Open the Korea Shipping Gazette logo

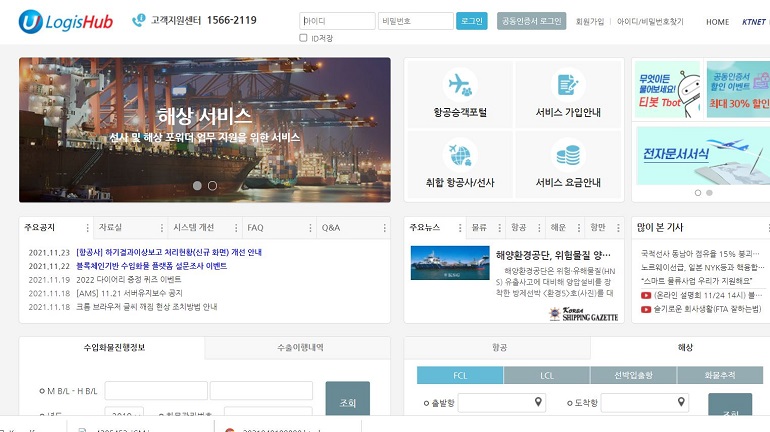click(x=583, y=314)
